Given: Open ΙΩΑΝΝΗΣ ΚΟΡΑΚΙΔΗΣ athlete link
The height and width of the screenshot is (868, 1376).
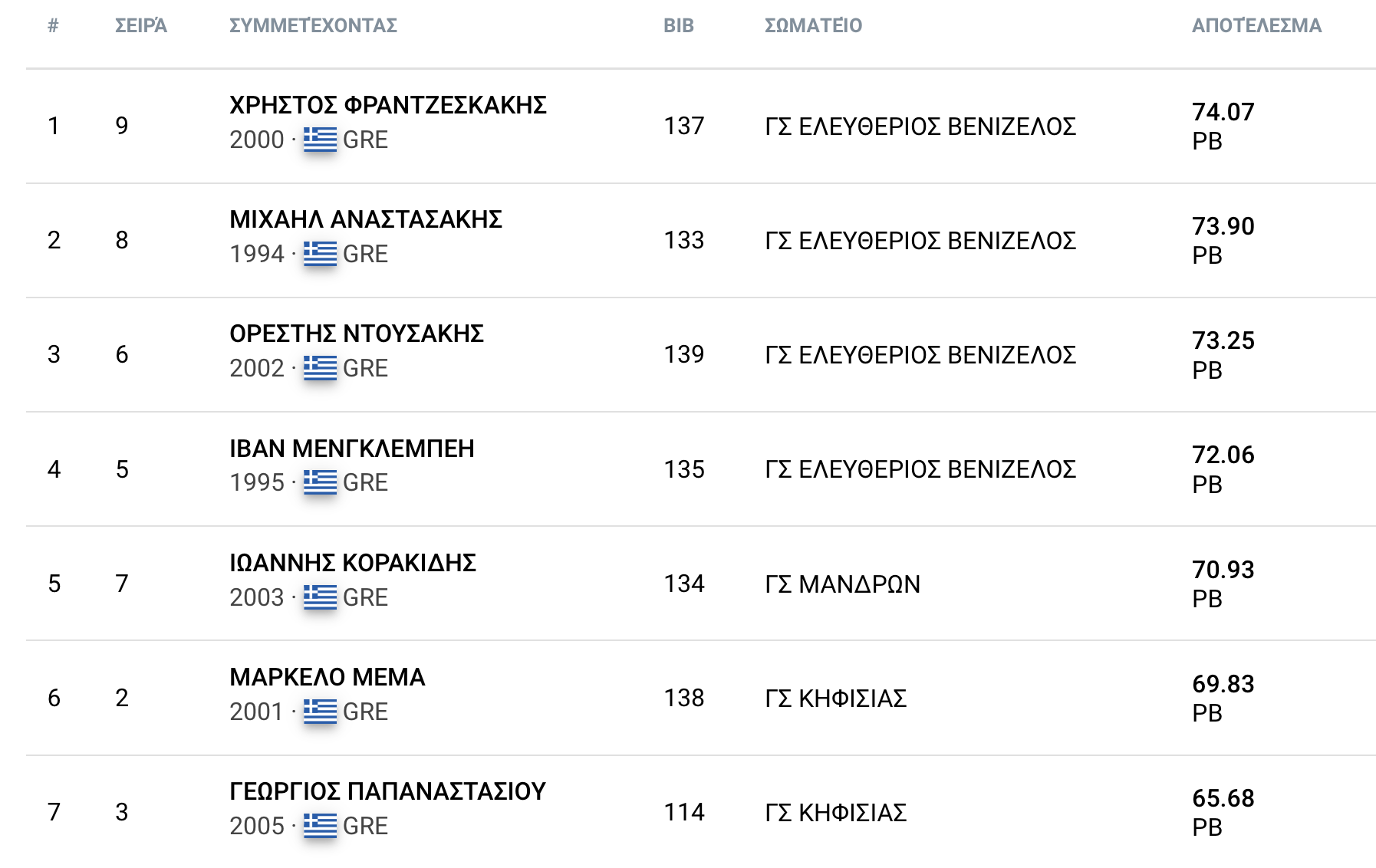Looking at the screenshot, I should (x=352, y=563).
